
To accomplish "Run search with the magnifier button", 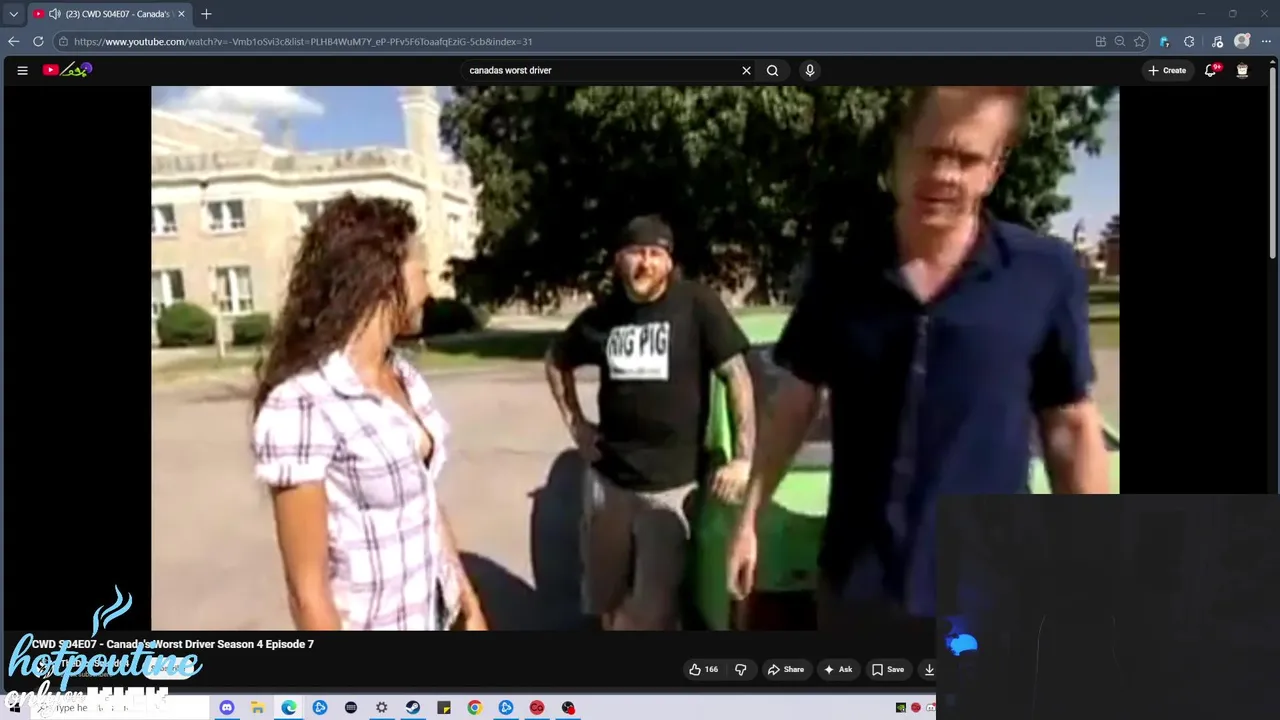I will click(772, 70).
